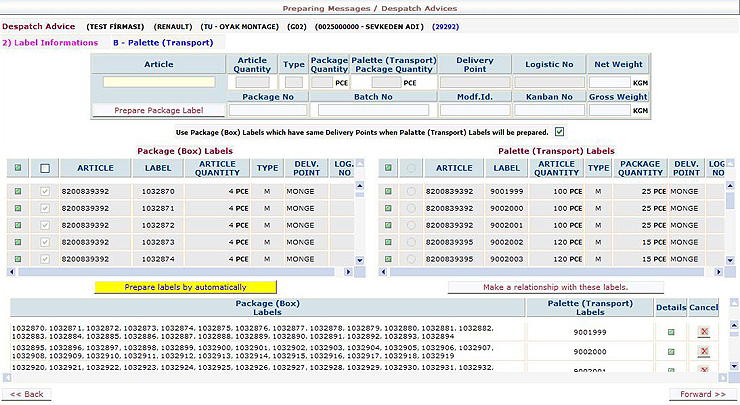Check the select-all box in Package Labels header
740x405 pixels.
tap(43, 168)
